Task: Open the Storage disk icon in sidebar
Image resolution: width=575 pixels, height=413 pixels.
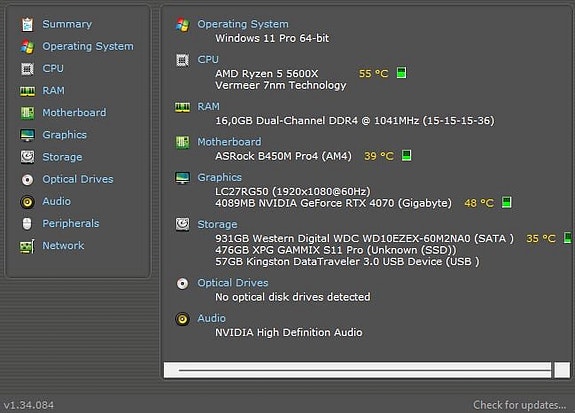Action: 27,157
